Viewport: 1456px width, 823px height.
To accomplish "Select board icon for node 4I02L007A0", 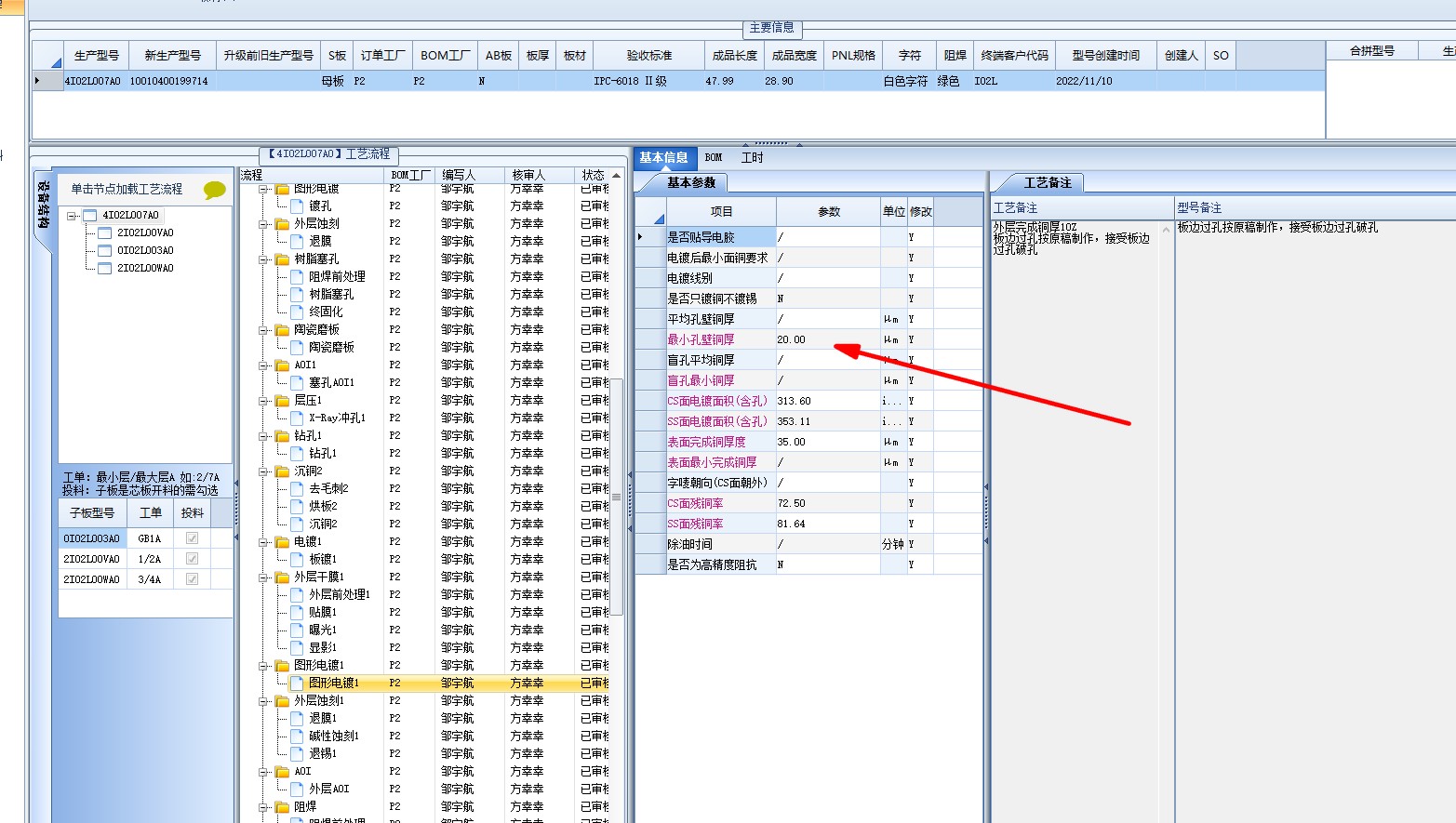I will 90,215.
